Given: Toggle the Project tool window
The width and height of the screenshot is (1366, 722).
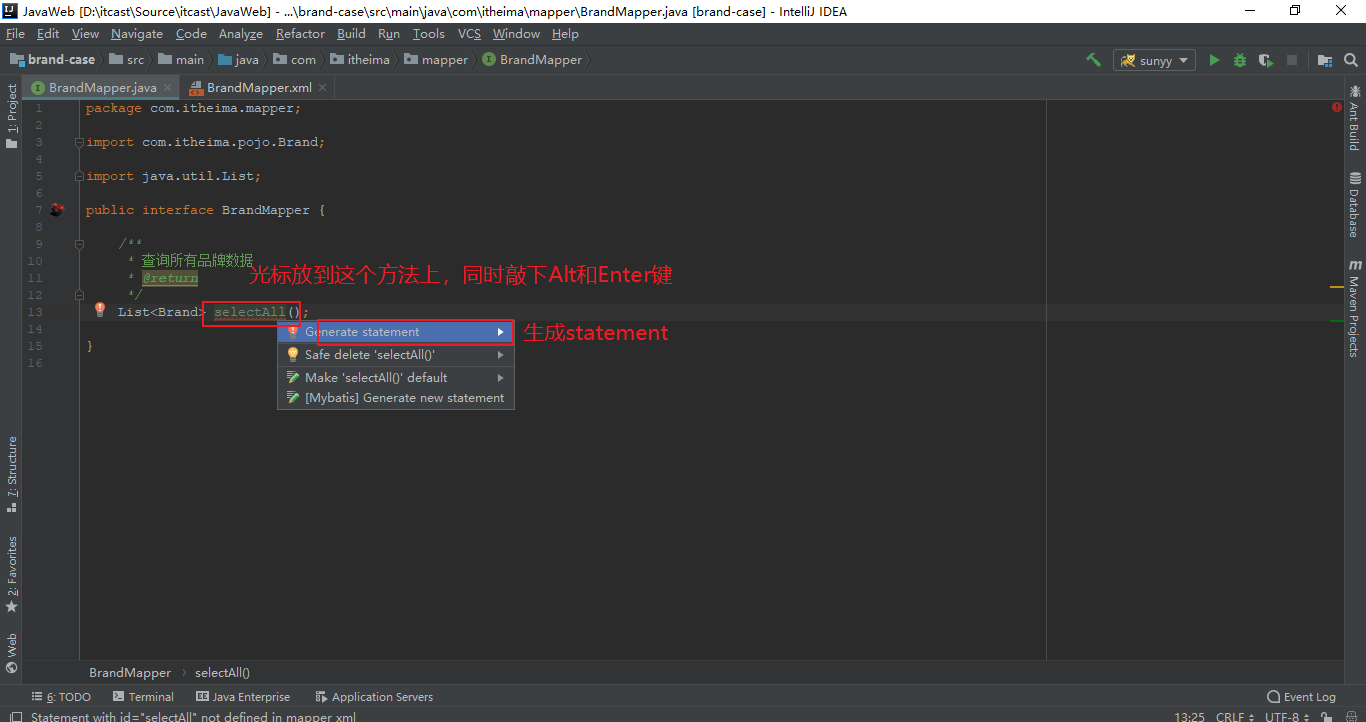Looking at the screenshot, I should tap(12, 115).
